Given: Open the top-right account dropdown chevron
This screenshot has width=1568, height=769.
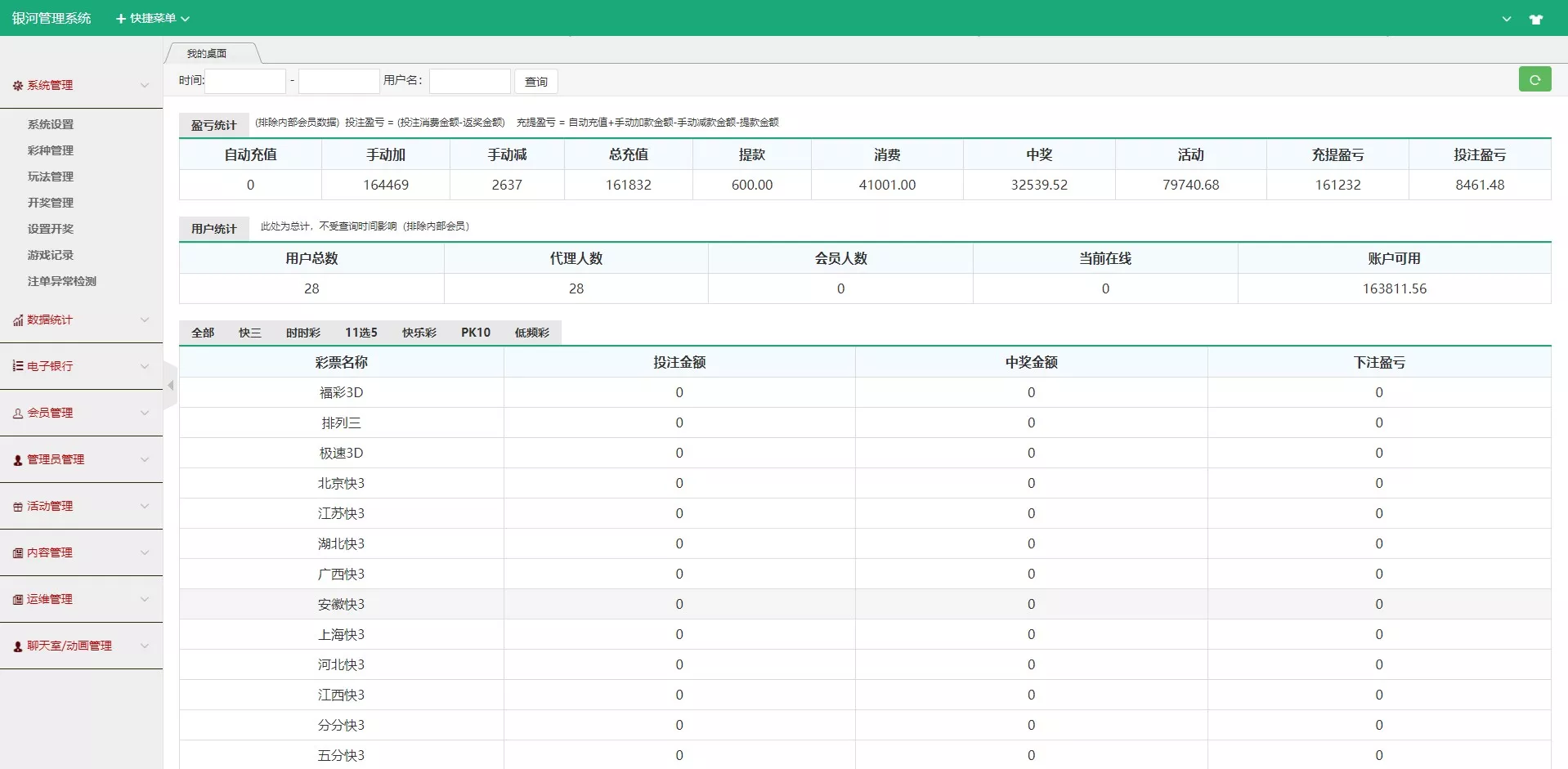Looking at the screenshot, I should (x=1506, y=18).
